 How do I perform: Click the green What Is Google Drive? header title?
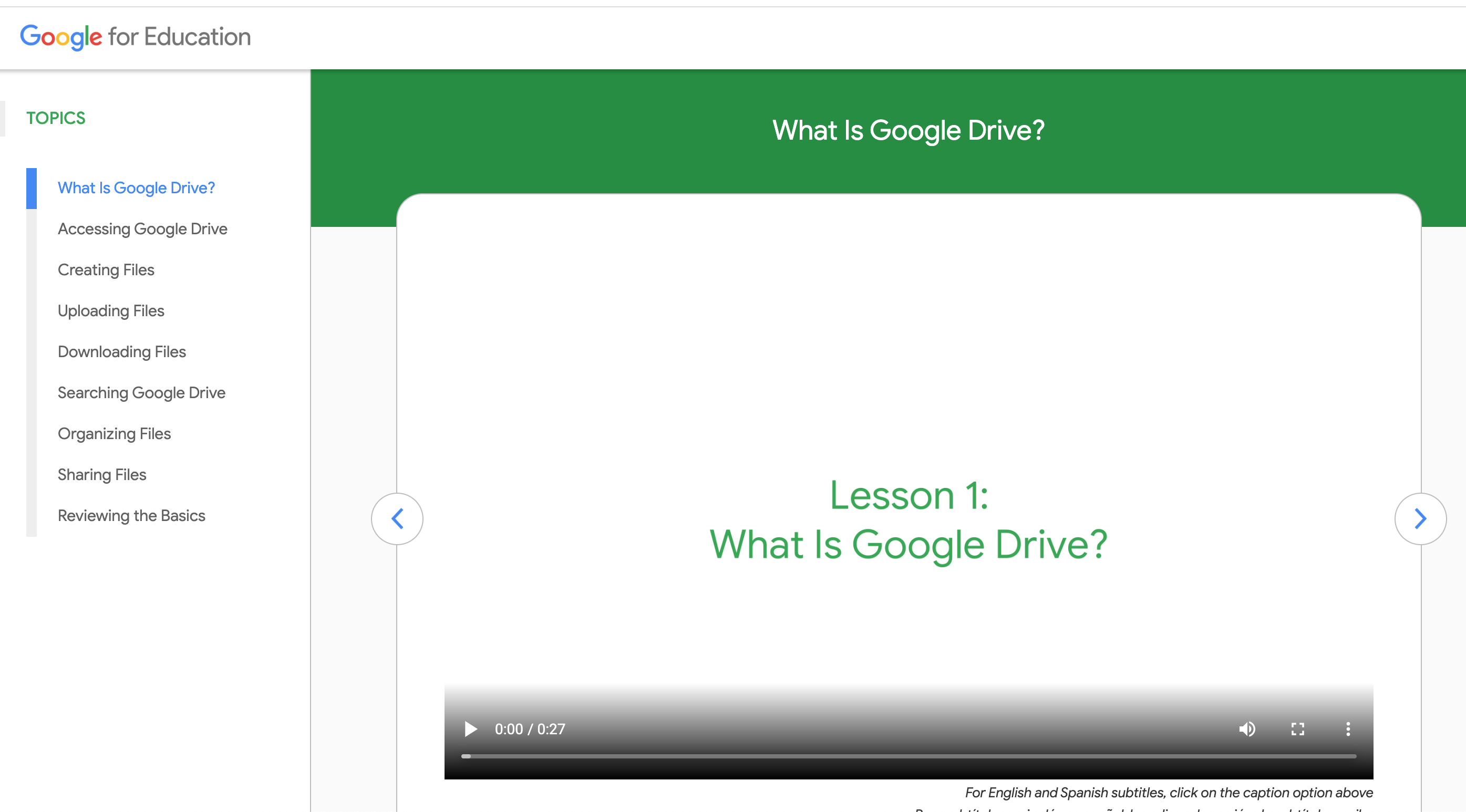908,130
